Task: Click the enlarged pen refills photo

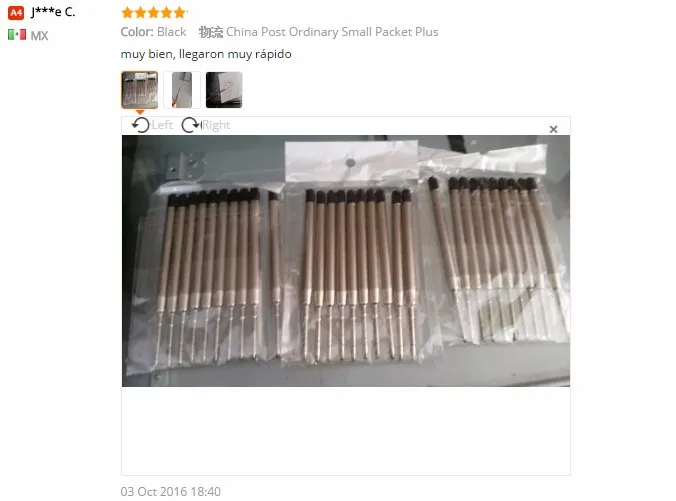Action: 346,261
